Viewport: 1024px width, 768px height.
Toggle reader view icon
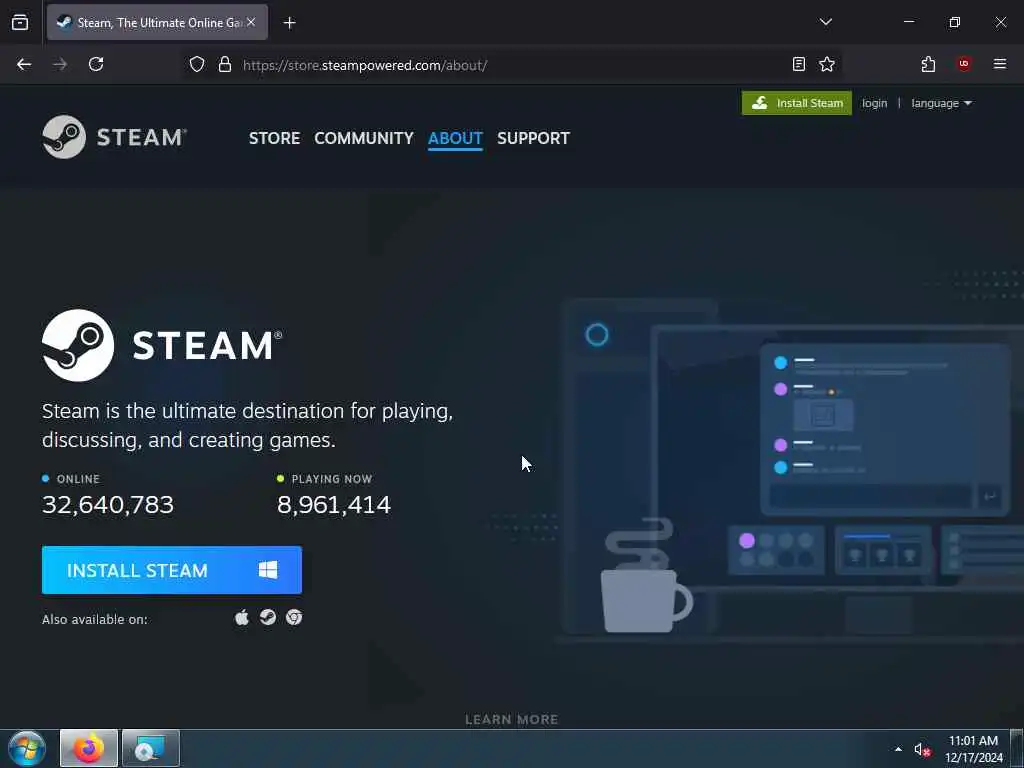click(x=799, y=64)
